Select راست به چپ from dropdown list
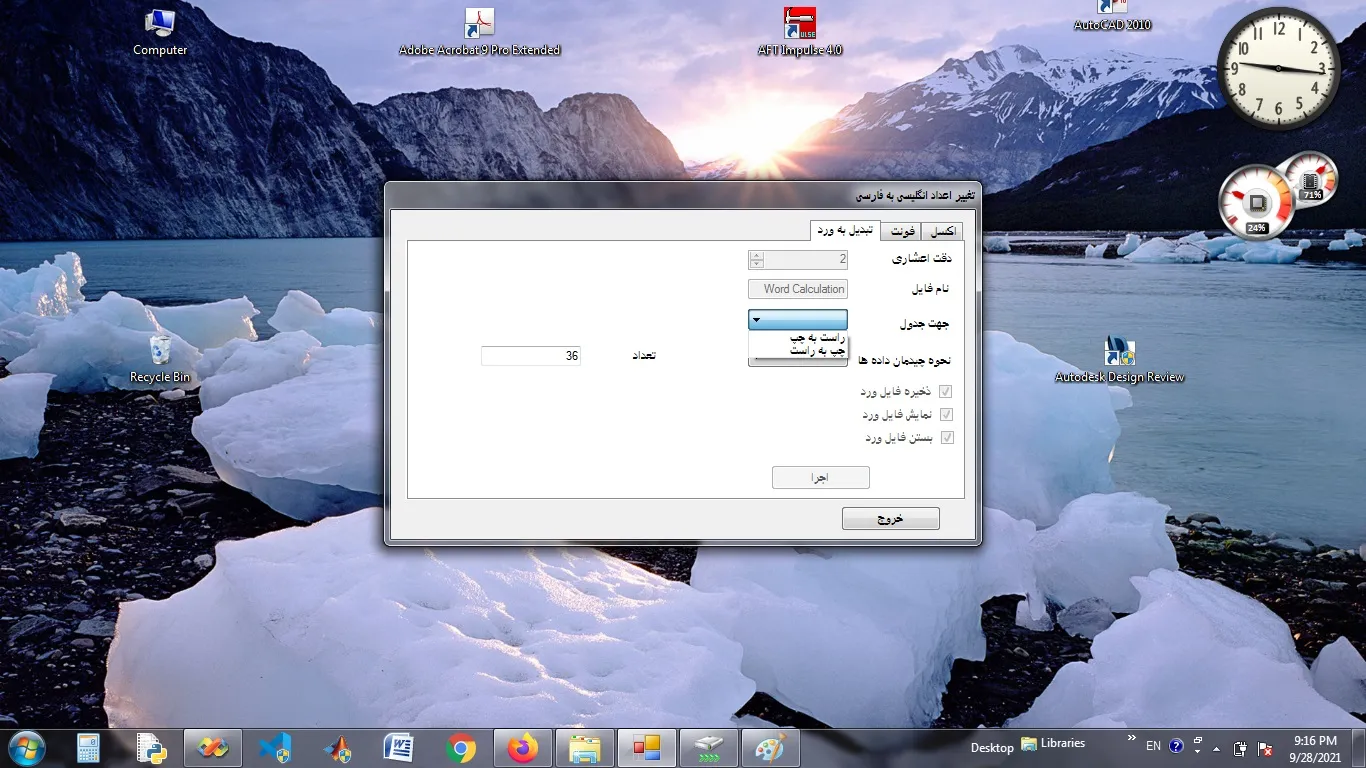 (817, 339)
